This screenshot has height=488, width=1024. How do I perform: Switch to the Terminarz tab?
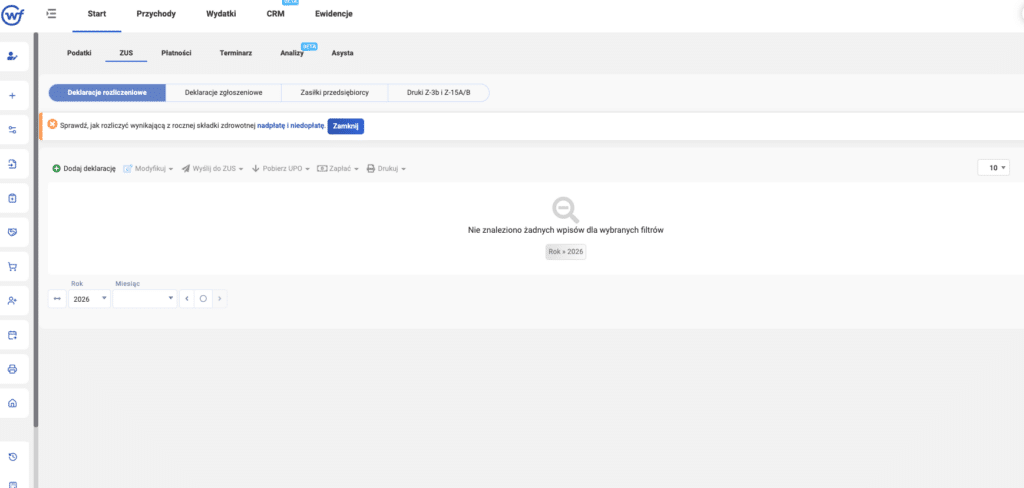(236, 53)
